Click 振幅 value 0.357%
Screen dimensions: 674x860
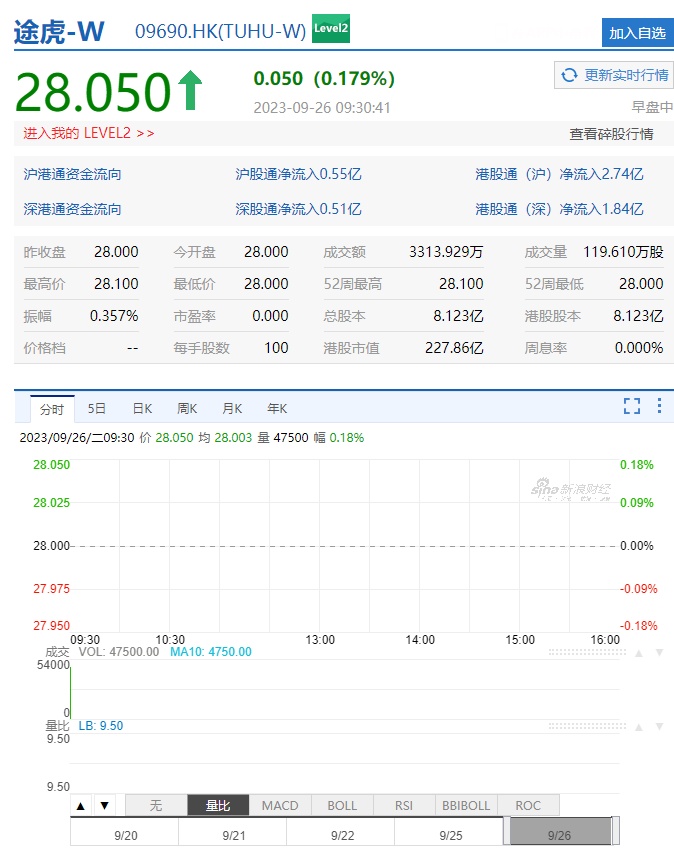point(114,316)
